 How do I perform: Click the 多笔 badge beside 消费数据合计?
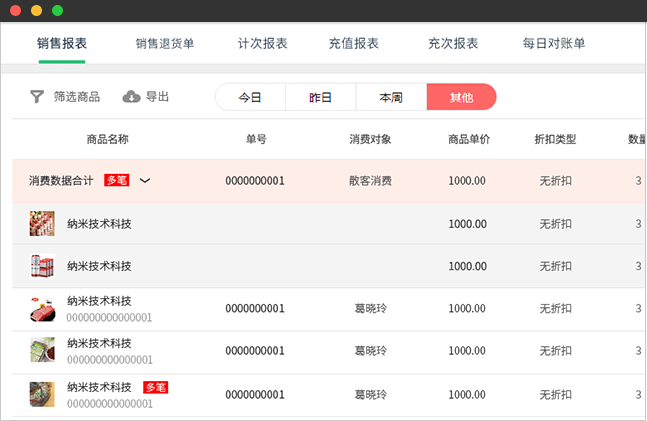pyautogui.click(x=117, y=180)
